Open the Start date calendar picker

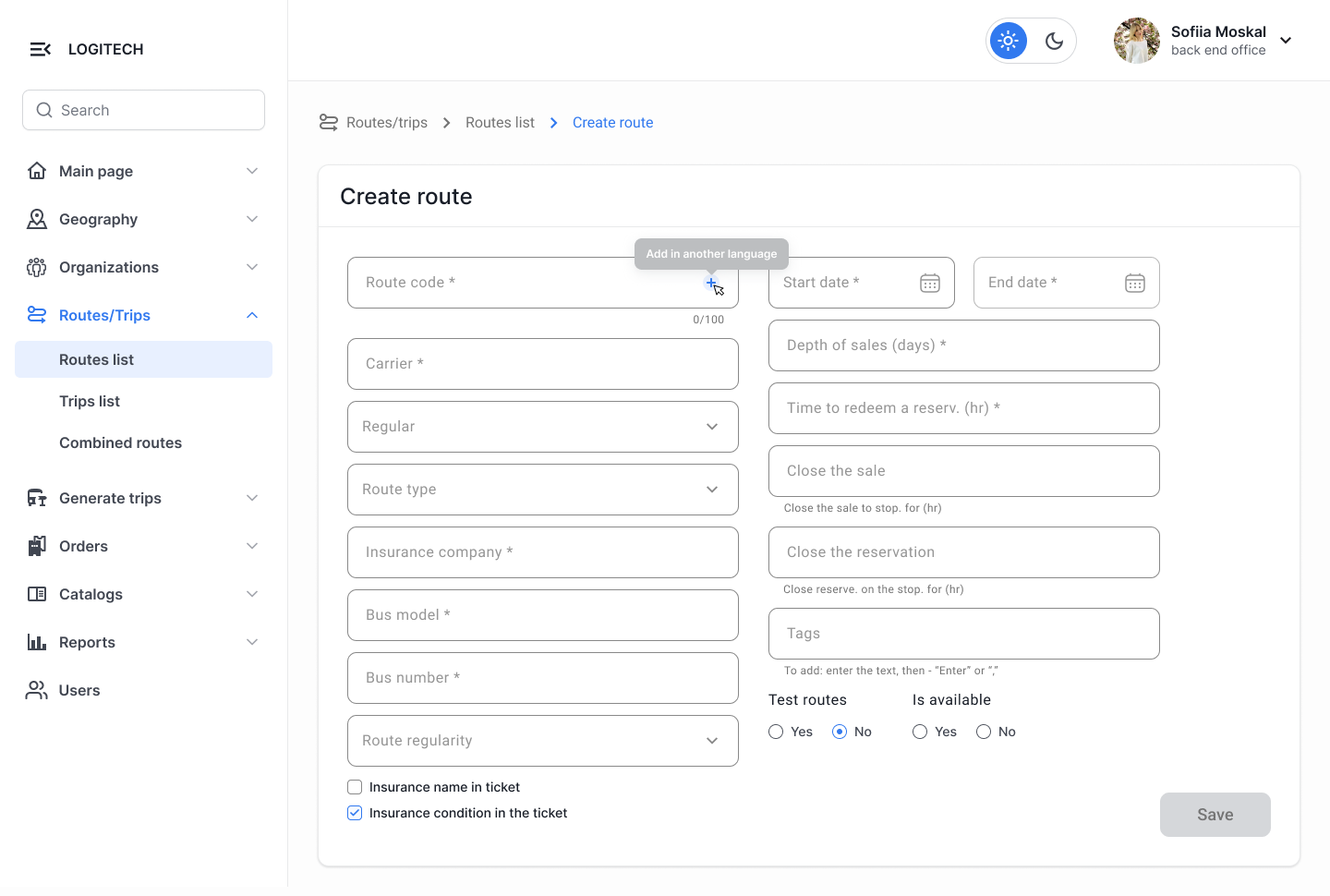click(930, 283)
